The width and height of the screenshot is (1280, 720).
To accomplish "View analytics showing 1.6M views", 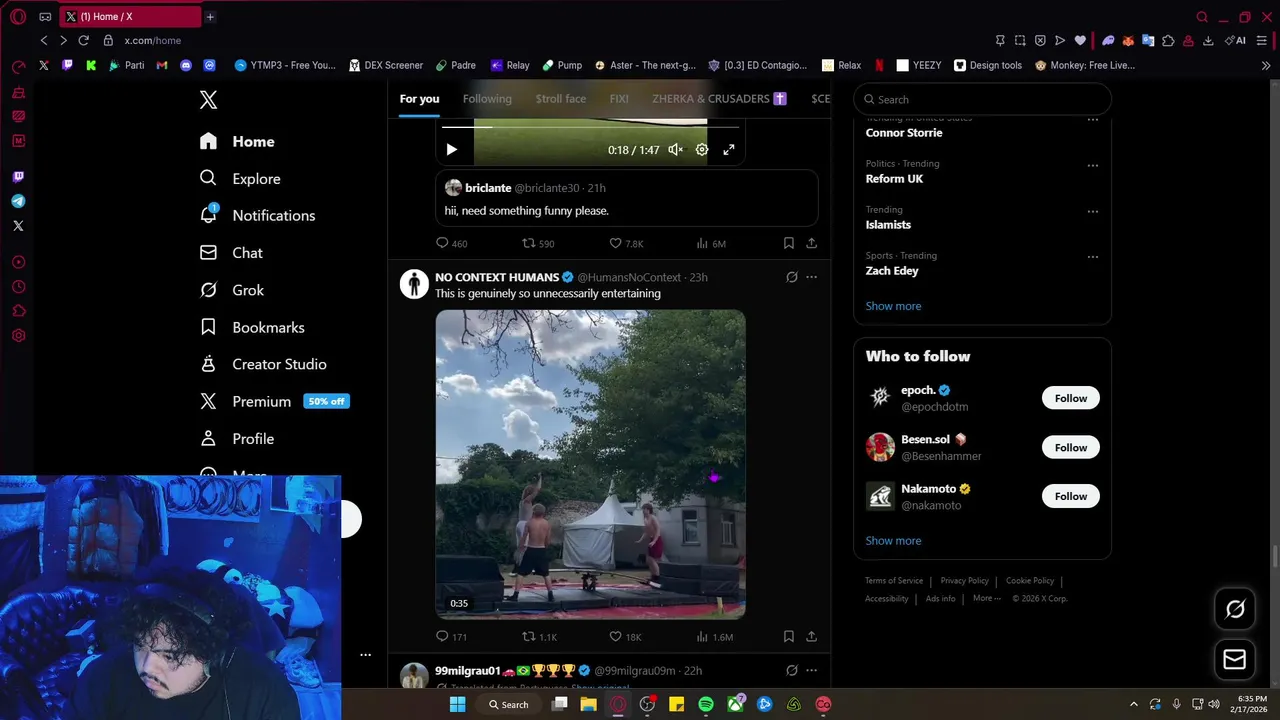I will (x=713, y=636).
